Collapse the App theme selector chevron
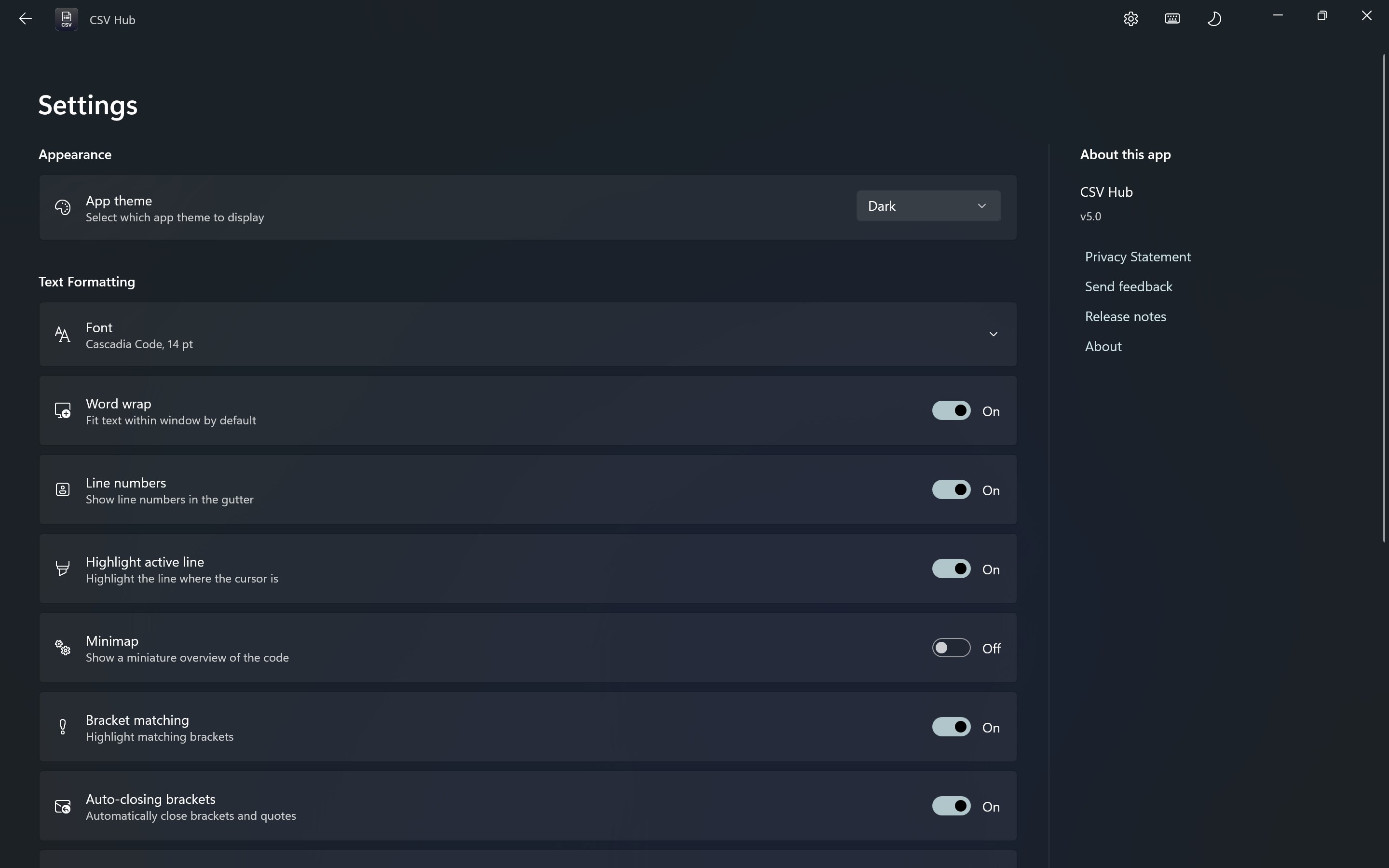The height and width of the screenshot is (868, 1389). pyautogui.click(x=981, y=205)
